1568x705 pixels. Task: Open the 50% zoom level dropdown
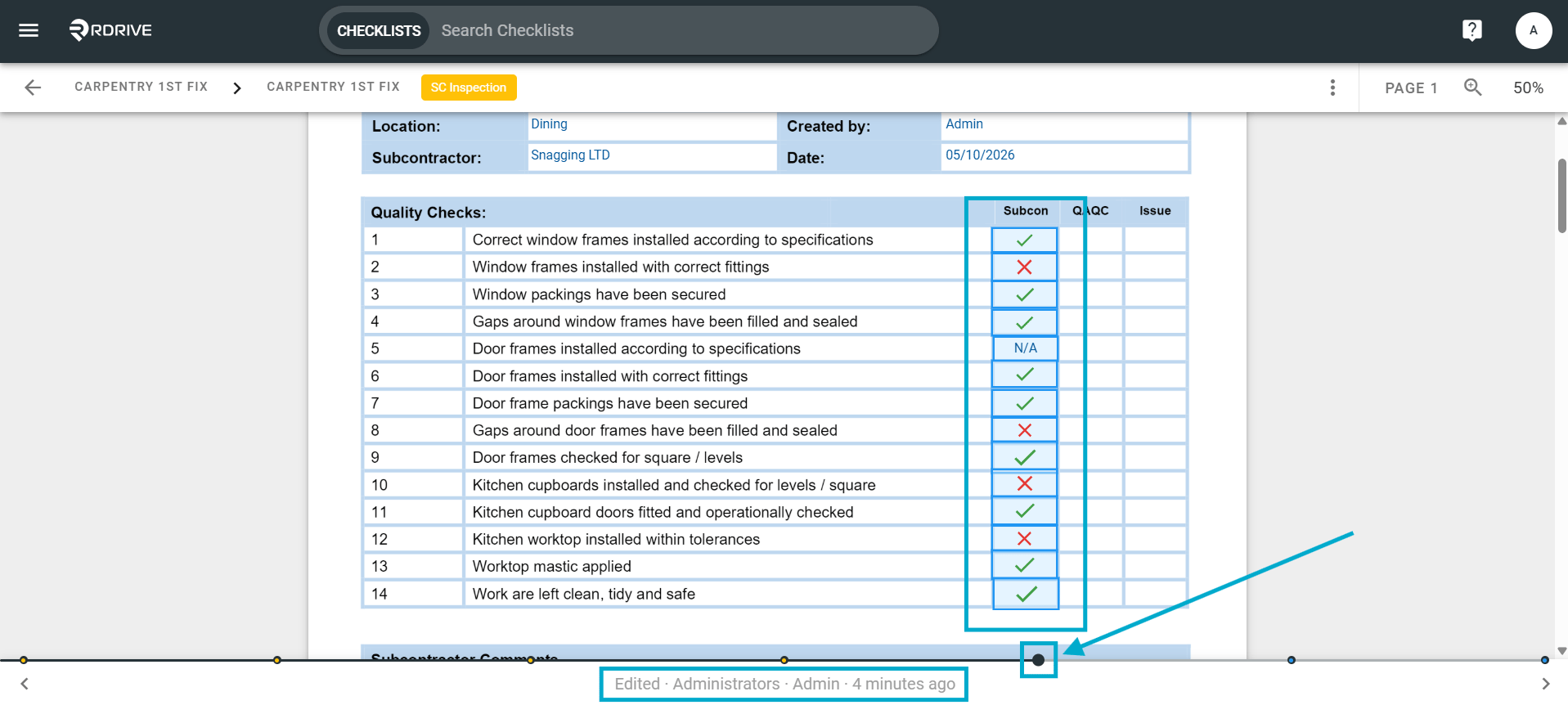[1528, 88]
